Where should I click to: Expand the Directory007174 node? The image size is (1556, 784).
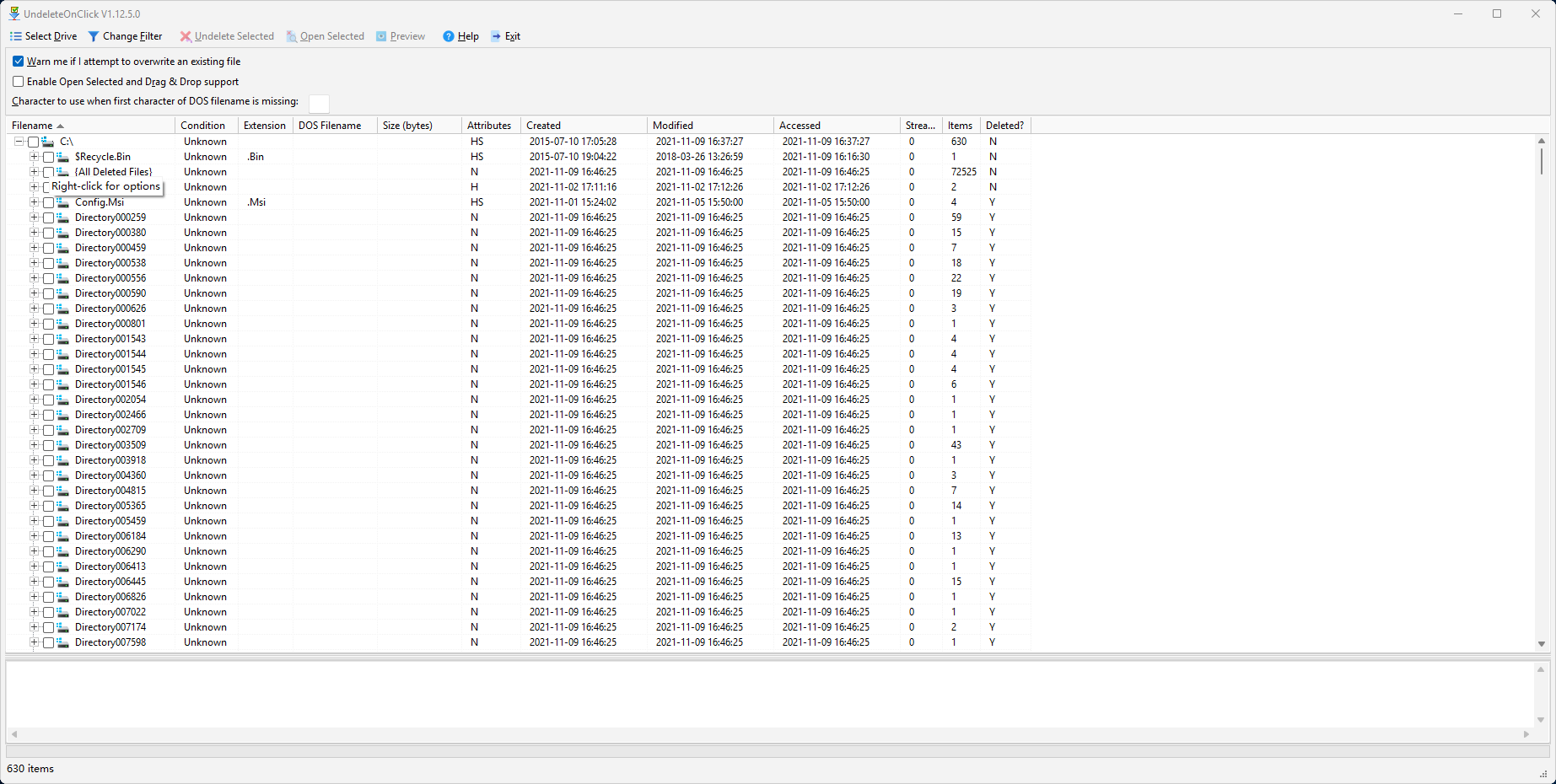click(x=34, y=627)
